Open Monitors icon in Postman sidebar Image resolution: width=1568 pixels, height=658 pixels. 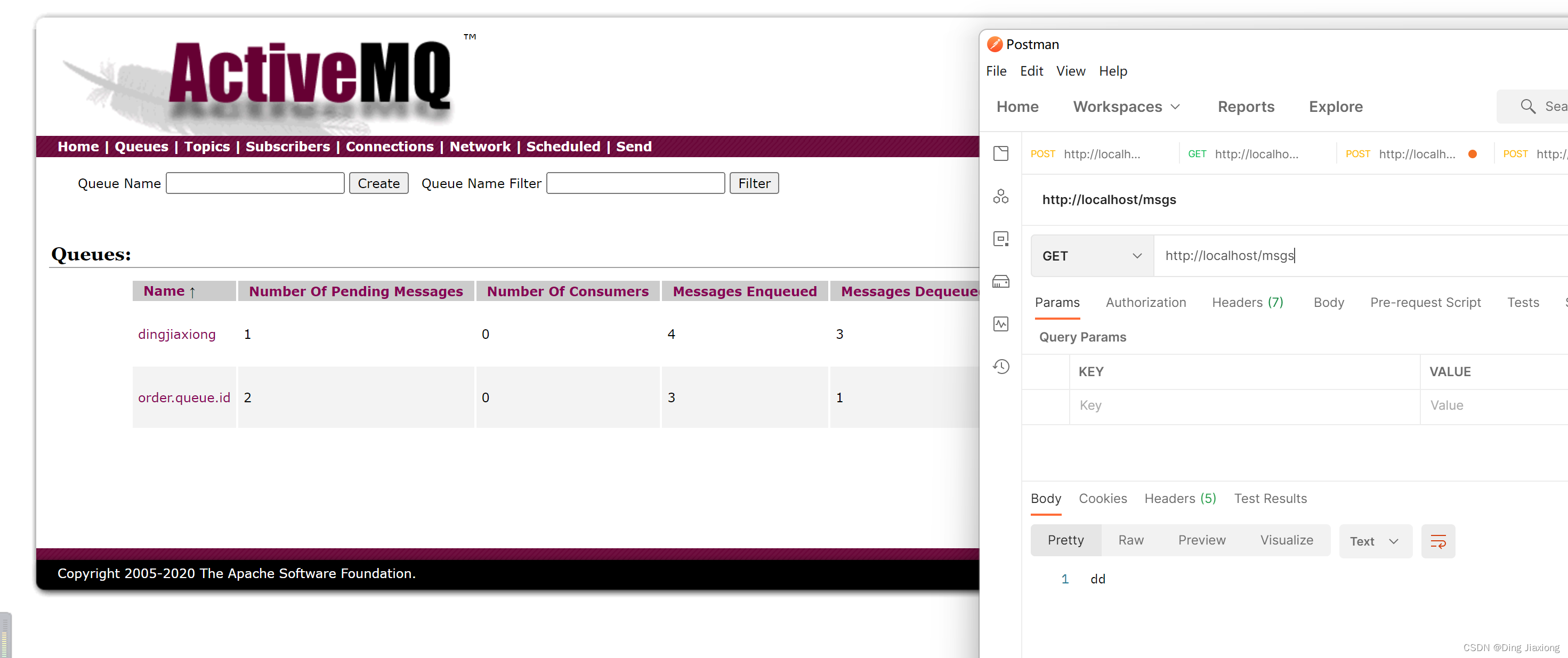tap(1001, 324)
